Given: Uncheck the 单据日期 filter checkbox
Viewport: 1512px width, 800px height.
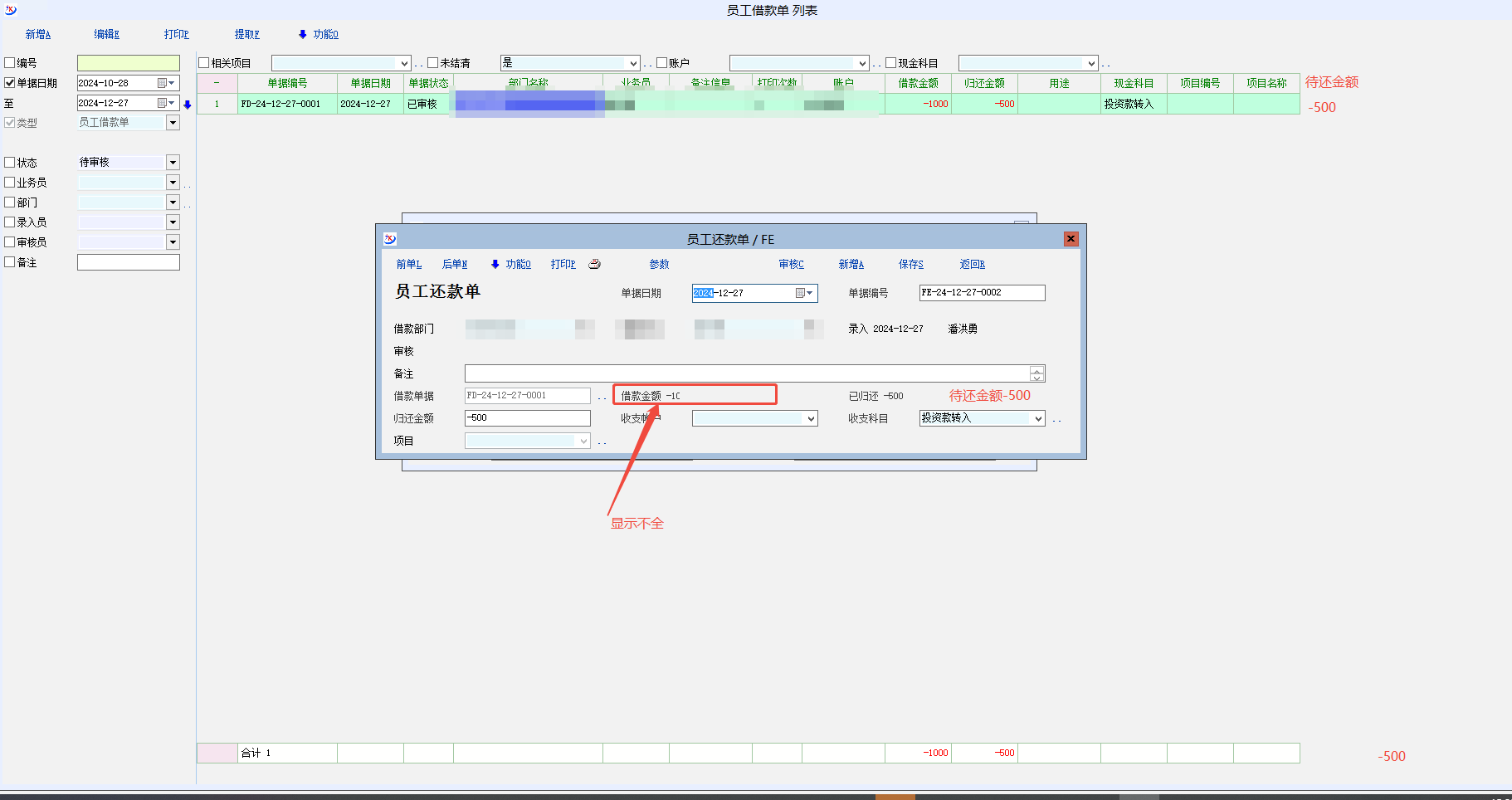Looking at the screenshot, I should point(10,83).
